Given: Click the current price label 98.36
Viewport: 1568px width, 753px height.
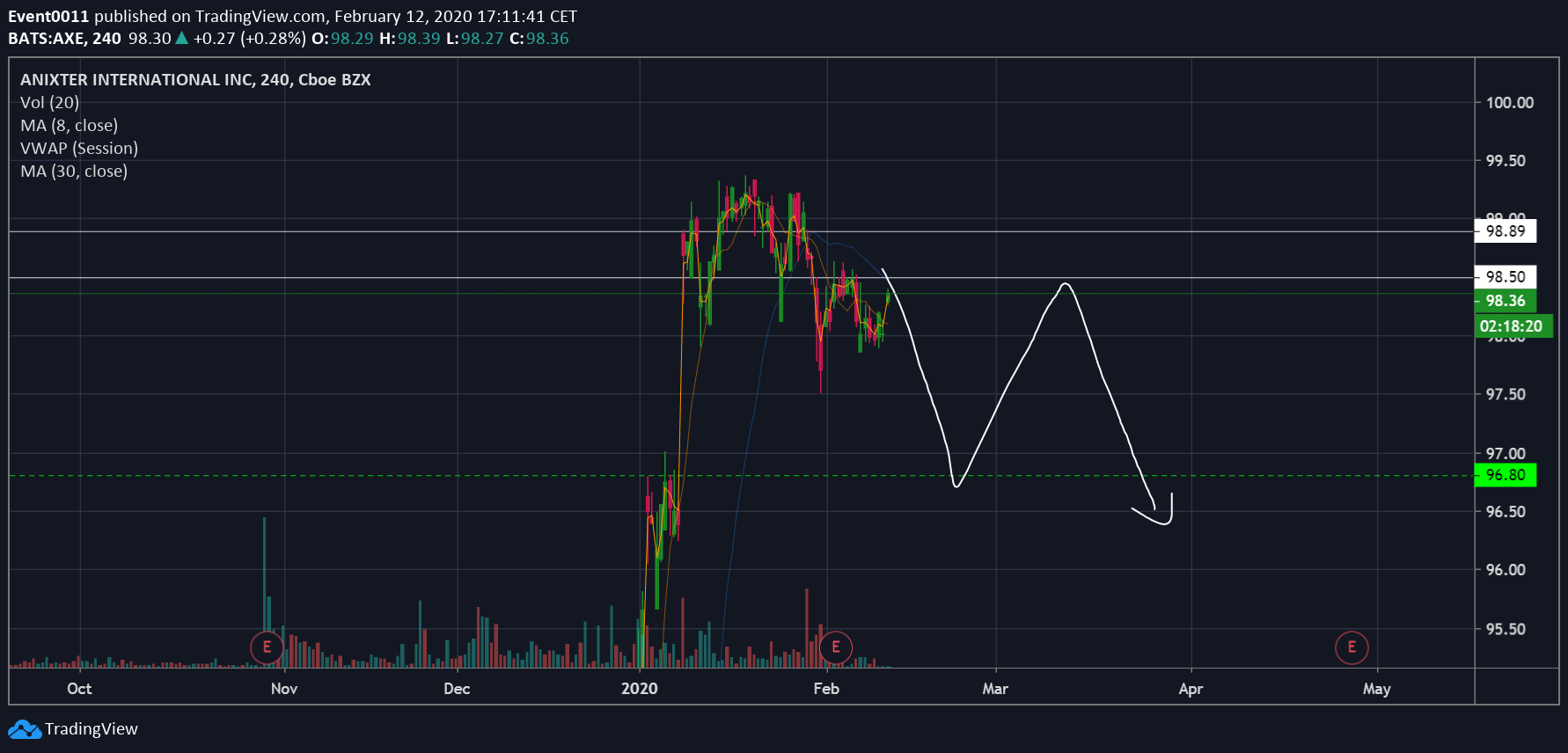Looking at the screenshot, I should (1506, 301).
